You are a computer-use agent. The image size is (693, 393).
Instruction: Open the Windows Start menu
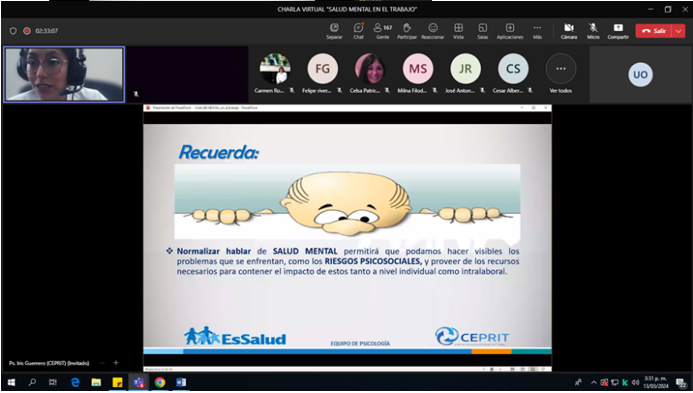pyautogui.click(x=11, y=382)
